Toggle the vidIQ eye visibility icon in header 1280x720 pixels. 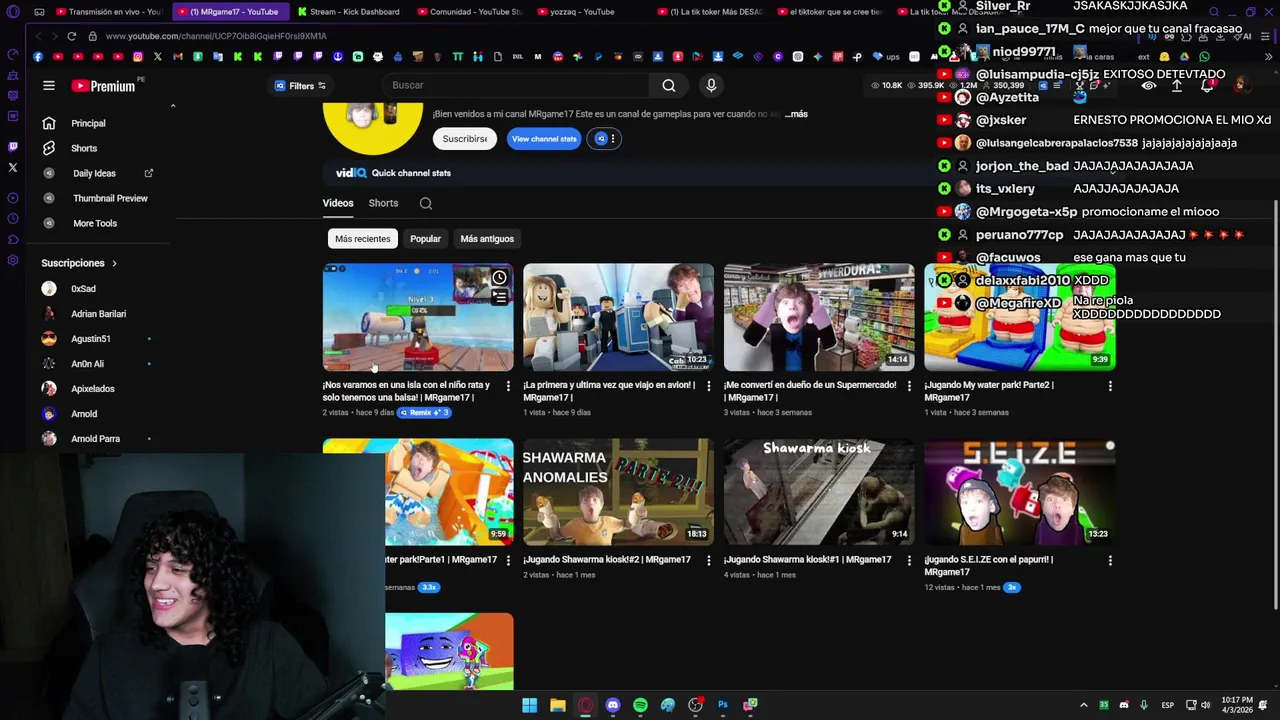point(1149,86)
